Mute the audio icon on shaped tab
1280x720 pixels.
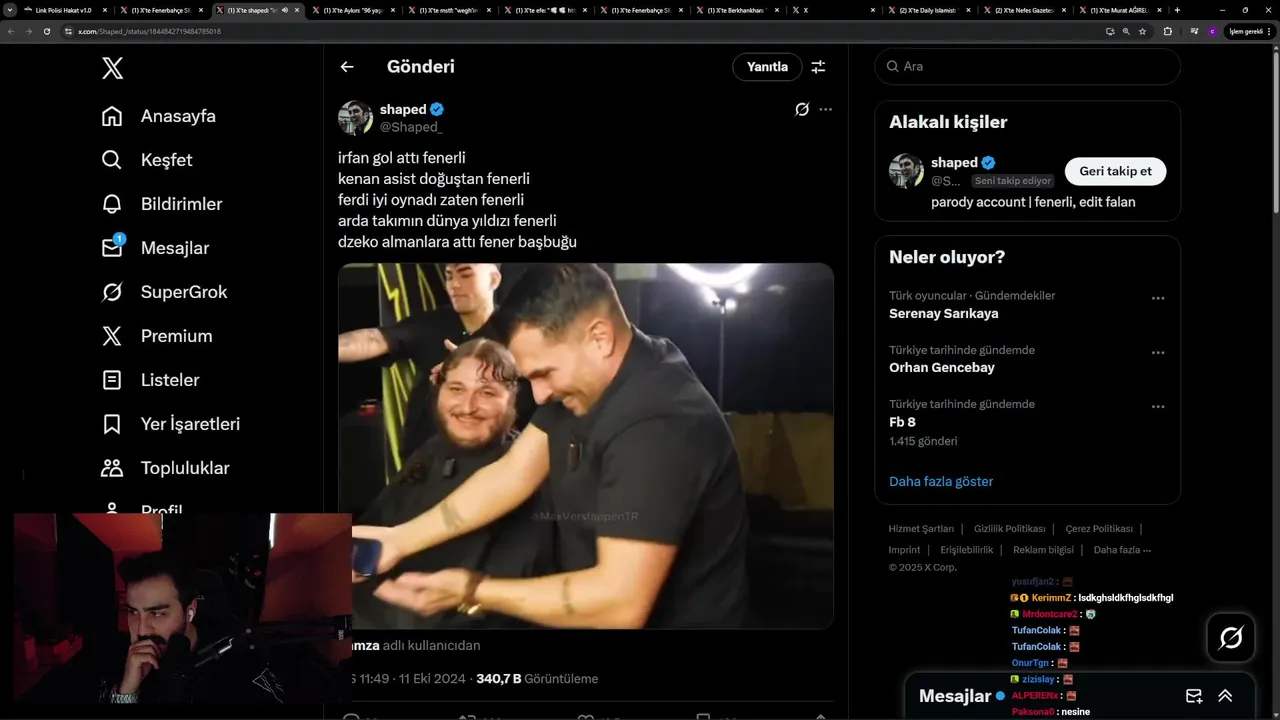point(286,10)
